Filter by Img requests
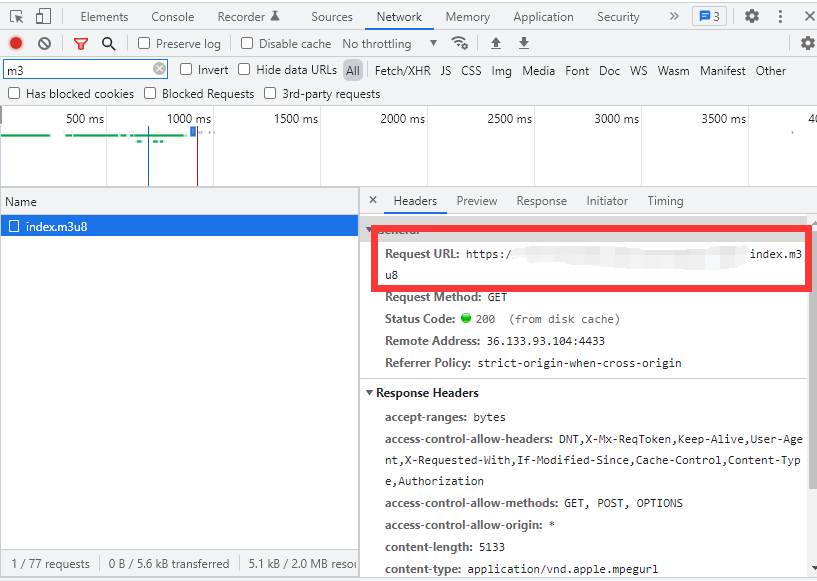This screenshot has width=817, height=581. [501, 70]
